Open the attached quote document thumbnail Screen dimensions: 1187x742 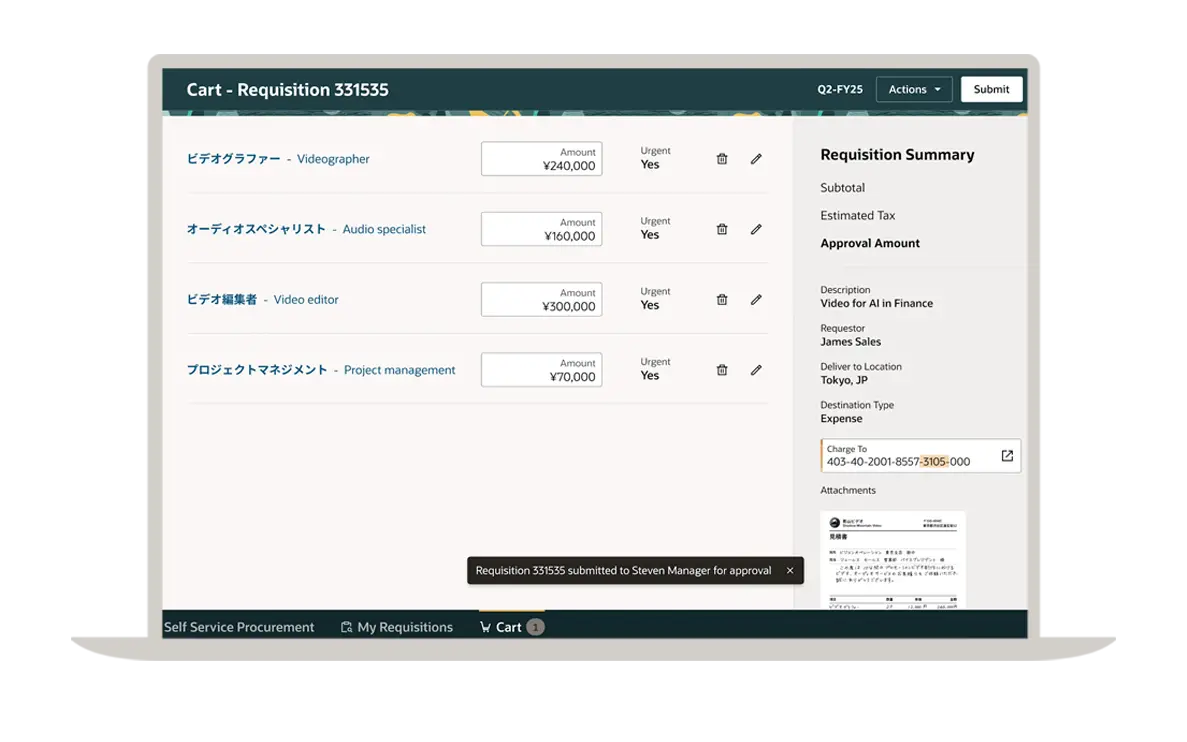(x=892, y=560)
